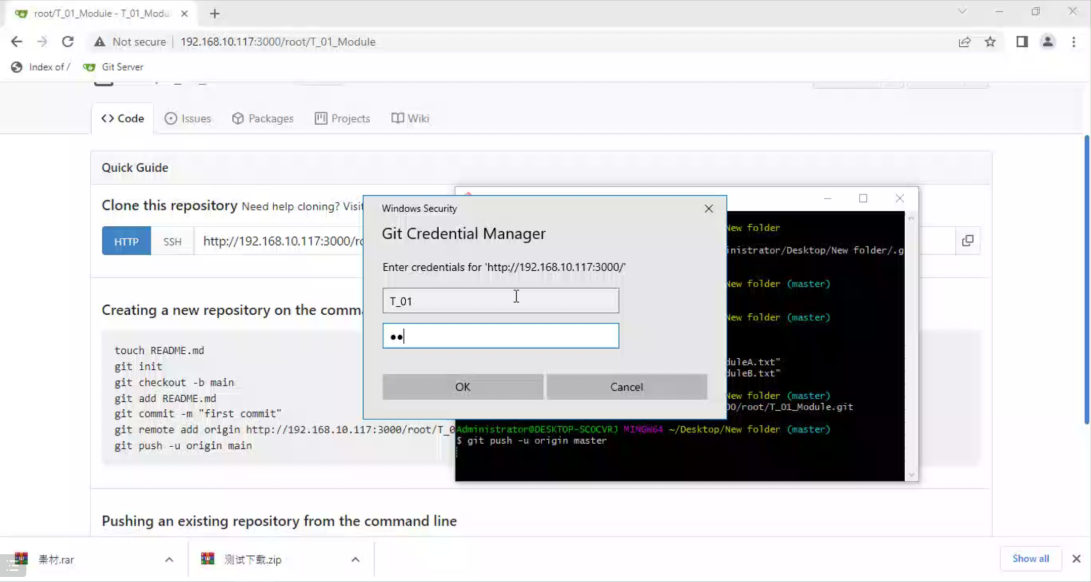Click Cancel in Git Credential Manager

tap(626, 387)
